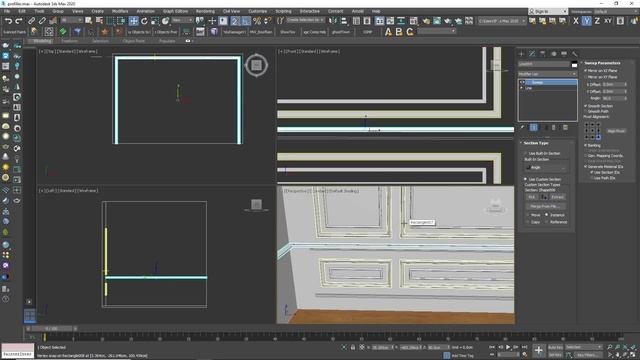Screen dimensions: 640x360
Task: Activate the Select and Move tool
Action: pyautogui.click(x=133, y=21)
